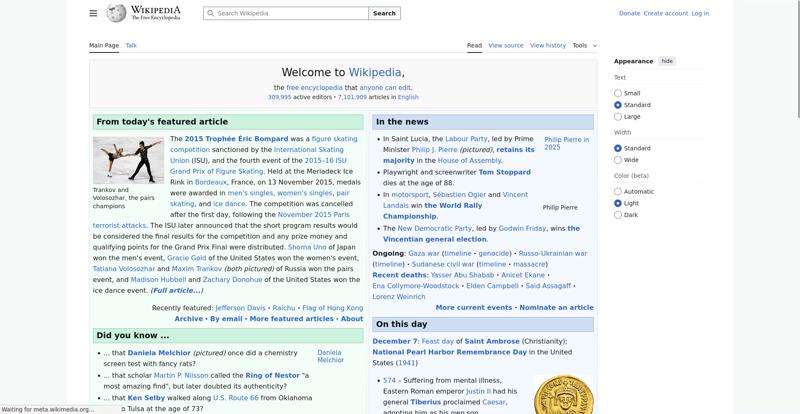The image size is (800, 414).
Task: Expand the Tools dropdown menu
Action: [584, 45]
